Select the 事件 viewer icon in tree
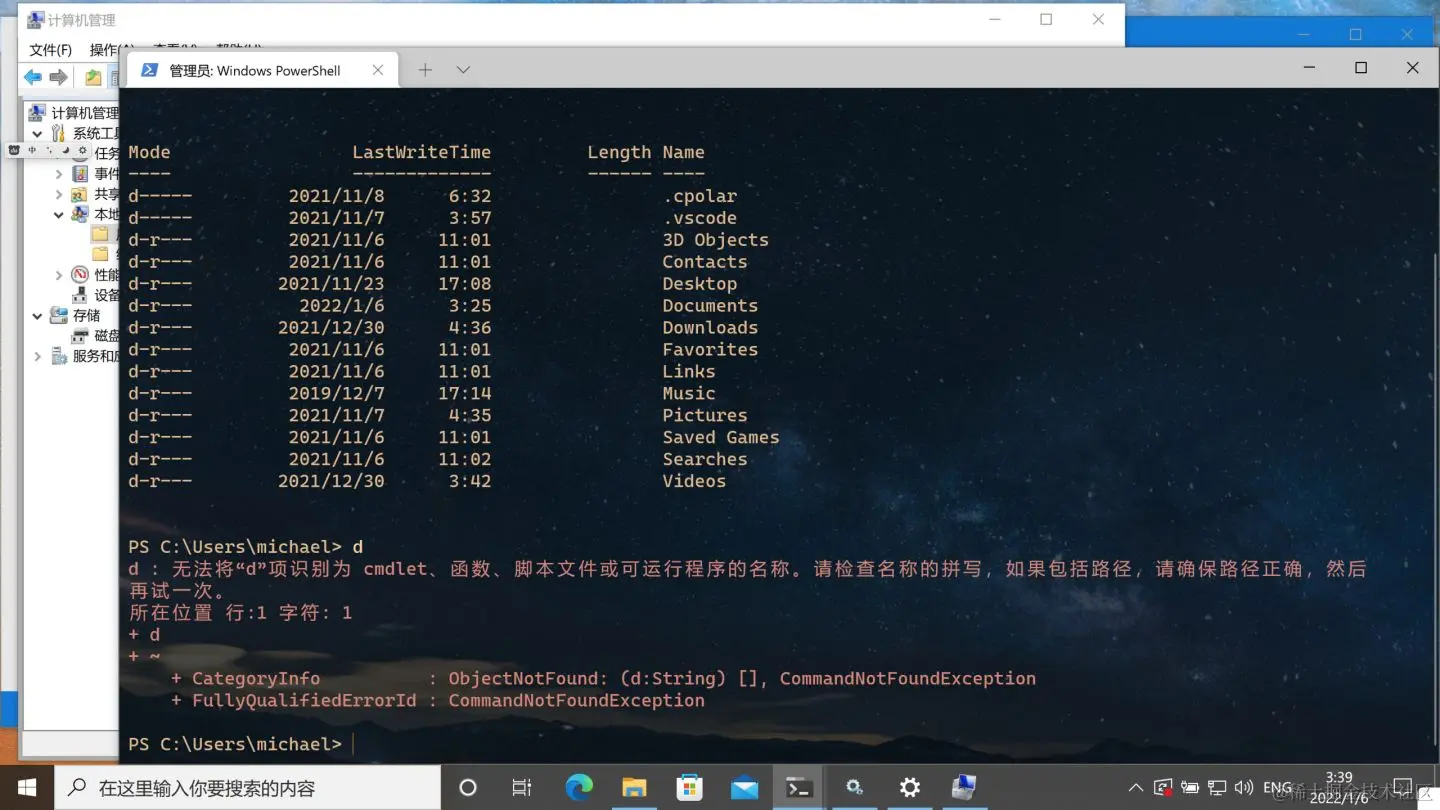Viewport: 1440px width, 810px height. 80,174
